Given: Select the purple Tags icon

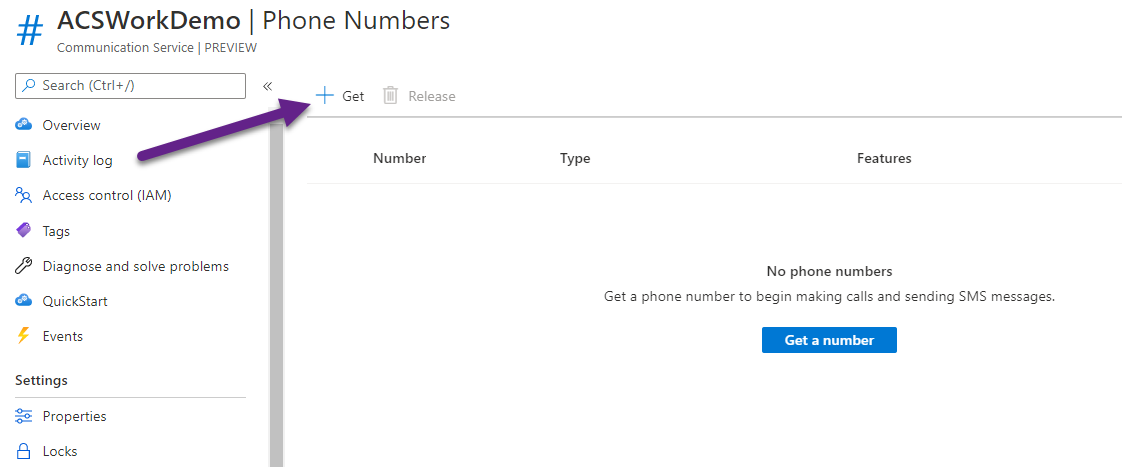Looking at the screenshot, I should coord(24,231).
